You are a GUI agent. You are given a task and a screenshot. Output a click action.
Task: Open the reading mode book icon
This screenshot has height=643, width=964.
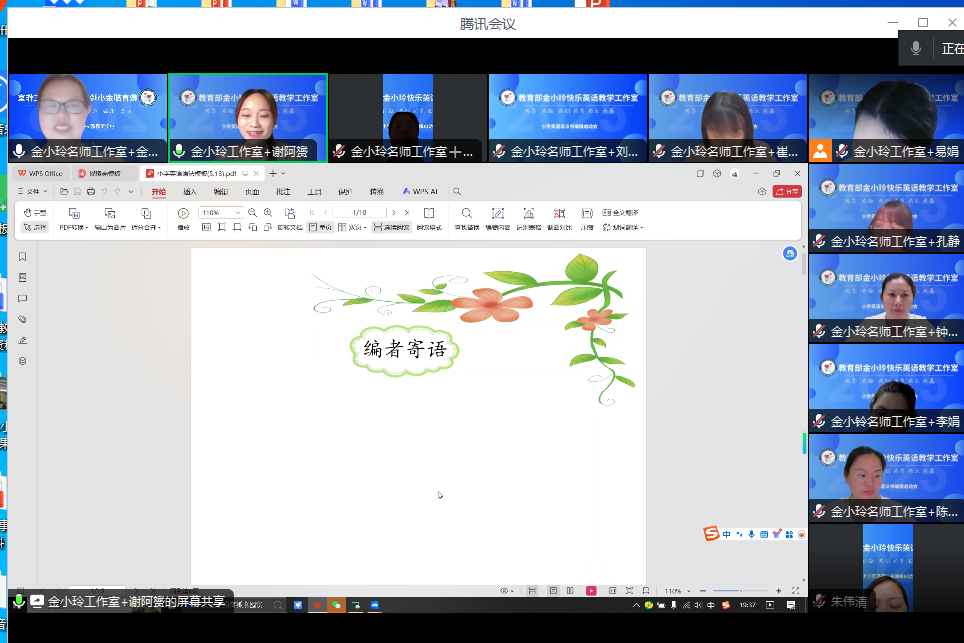point(429,213)
